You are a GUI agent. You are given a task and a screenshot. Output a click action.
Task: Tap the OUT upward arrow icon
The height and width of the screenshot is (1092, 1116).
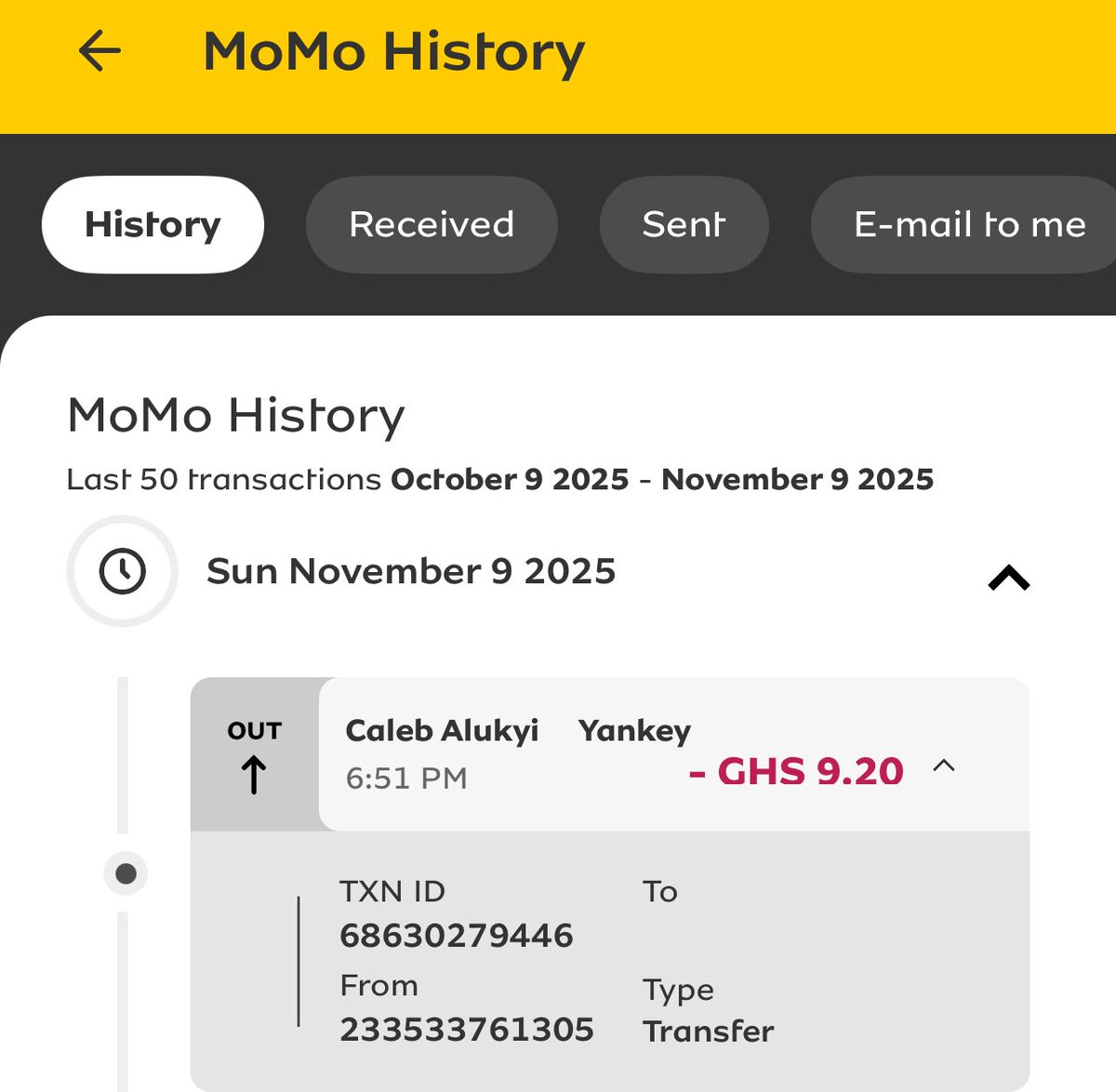point(254,774)
